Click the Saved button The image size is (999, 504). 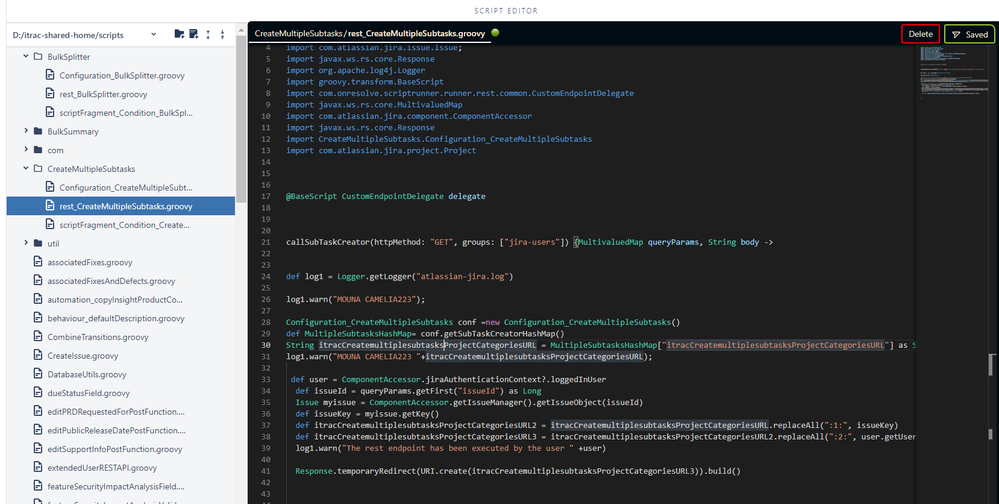click(x=970, y=34)
